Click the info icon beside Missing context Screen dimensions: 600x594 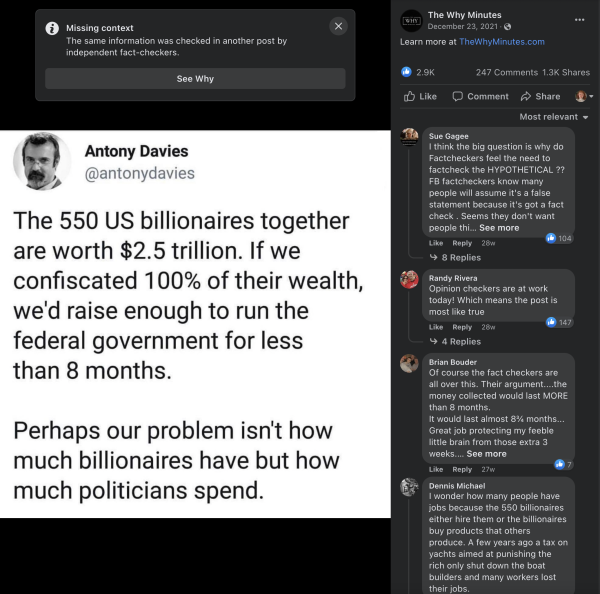coord(52,28)
